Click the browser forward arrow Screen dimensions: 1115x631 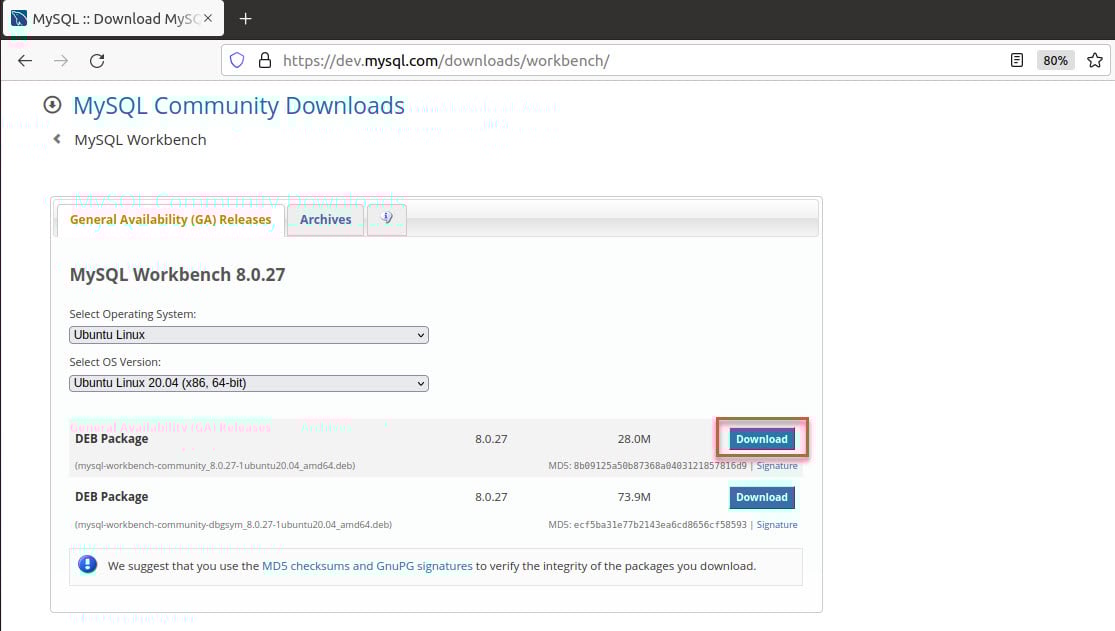pyautogui.click(x=61, y=60)
